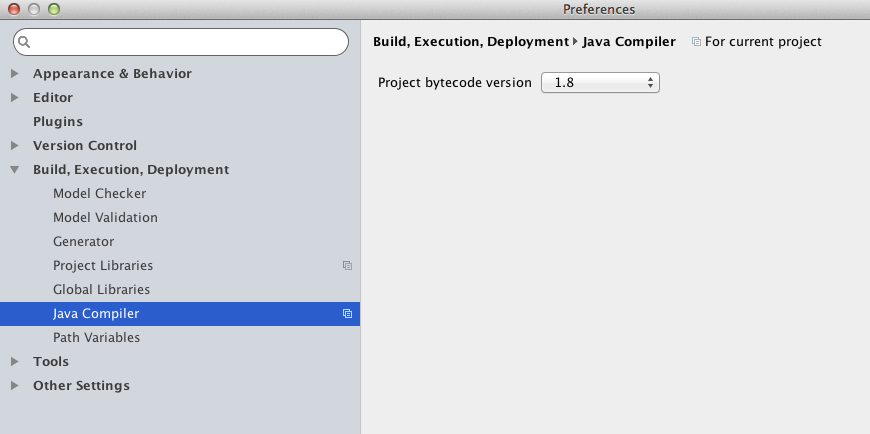Expand the Appearance & Behavior section
This screenshot has height=434, width=870.
tap(15, 73)
